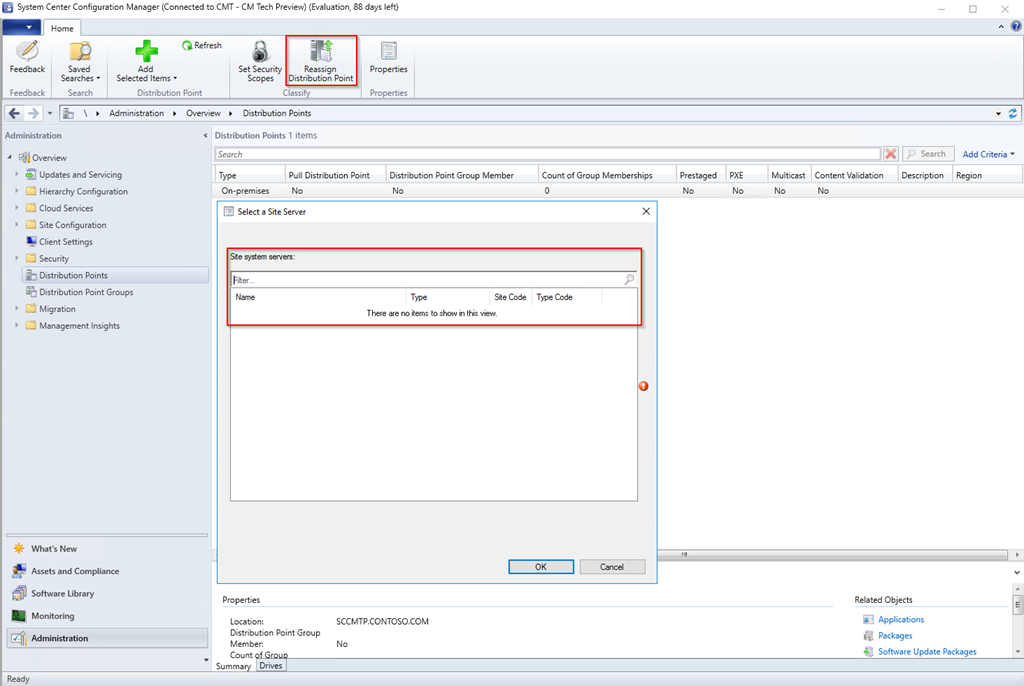Open Properties from the ribbon
Image resolution: width=1024 pixels, height=686 pixels.
point(388,52)
